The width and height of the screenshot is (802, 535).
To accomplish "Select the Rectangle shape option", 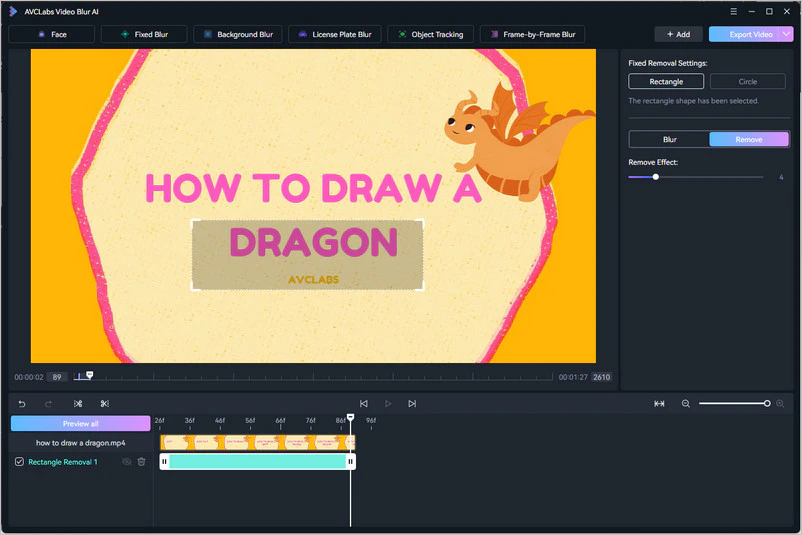I will (x=666, y=81).
